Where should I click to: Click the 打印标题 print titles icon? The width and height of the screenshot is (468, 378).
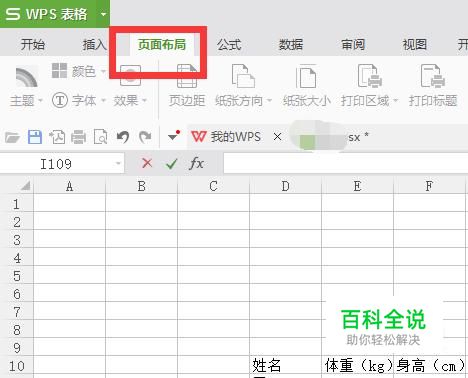[433, 76]
